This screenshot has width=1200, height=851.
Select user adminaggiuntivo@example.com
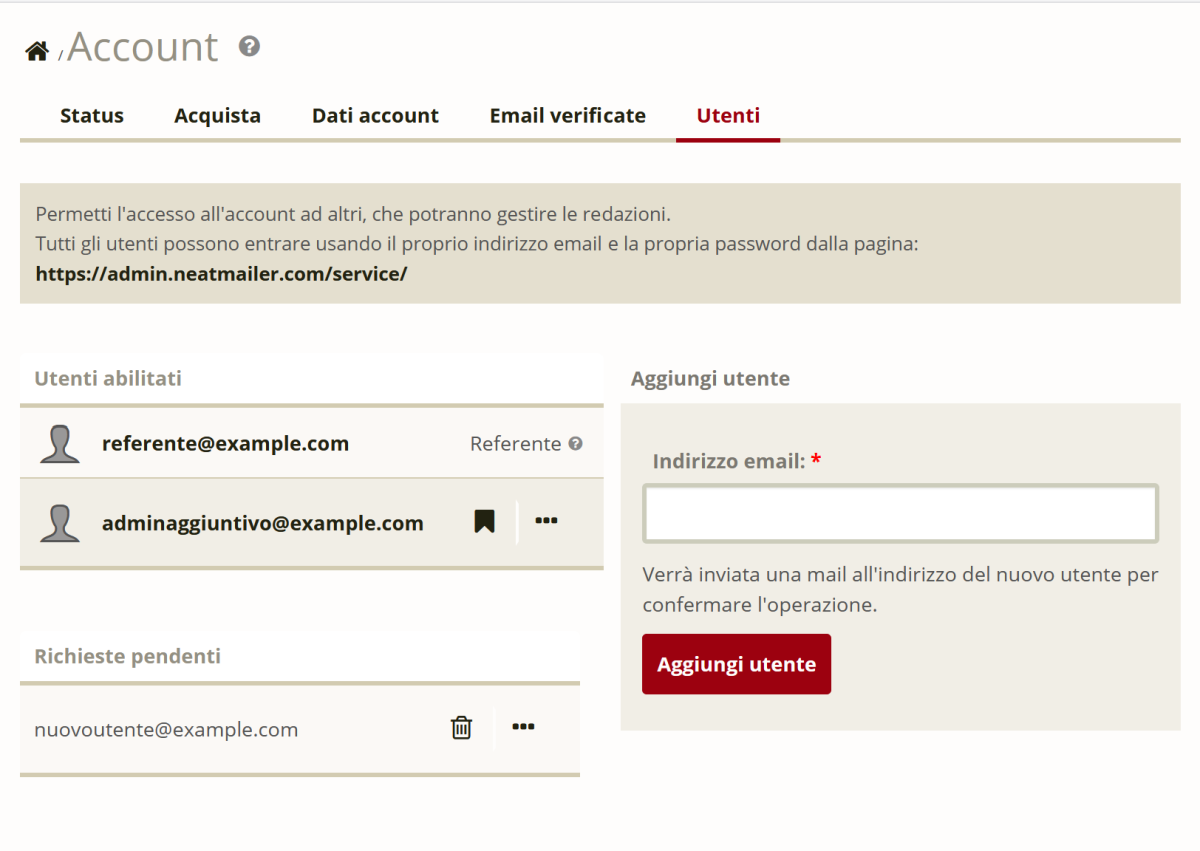click(262, 523)
